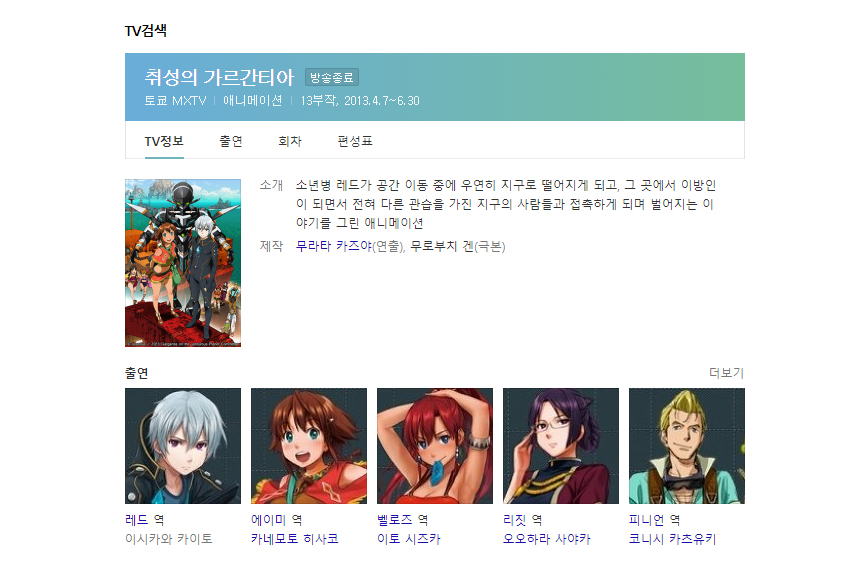Click voice actor 이시카와 카이토
Image resolution: width=850 pixels, height=569 pixels.
pos(169,539)
